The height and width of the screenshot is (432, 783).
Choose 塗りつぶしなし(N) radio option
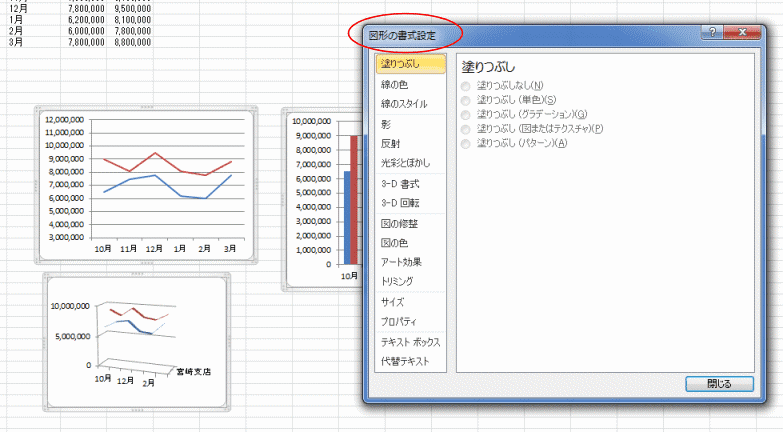tap(465, 86)
